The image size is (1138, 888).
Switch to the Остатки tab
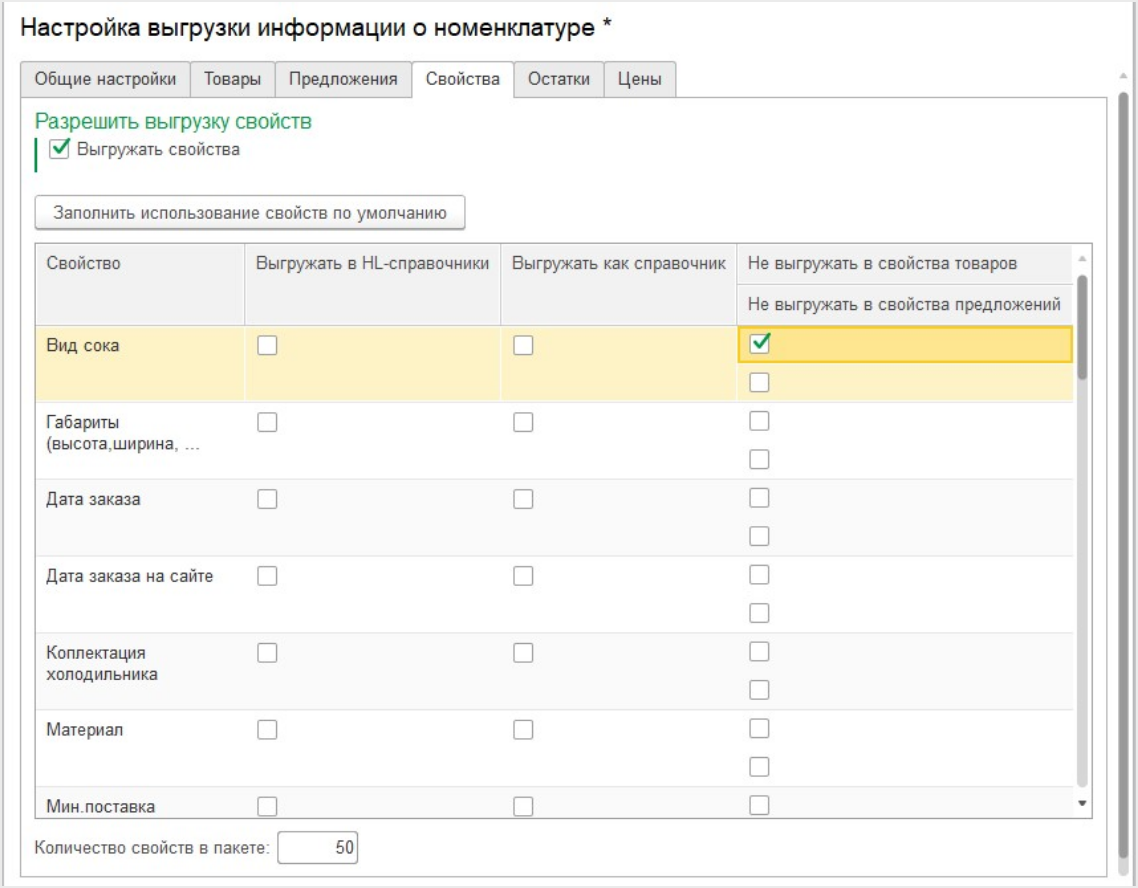click(x=558, y=80)
